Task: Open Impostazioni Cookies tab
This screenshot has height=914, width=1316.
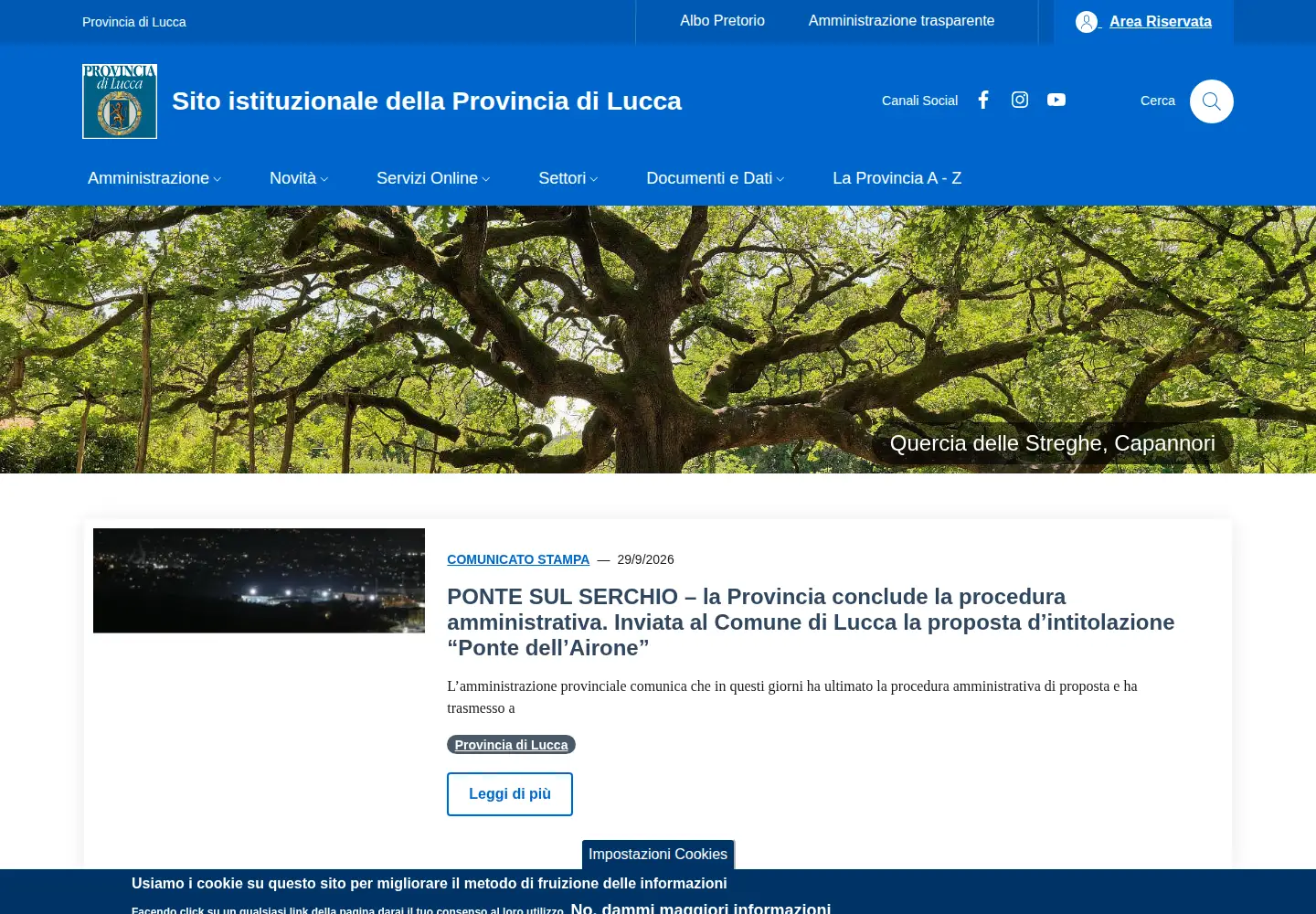Action: pyautogui.click(x=658, y=855)
